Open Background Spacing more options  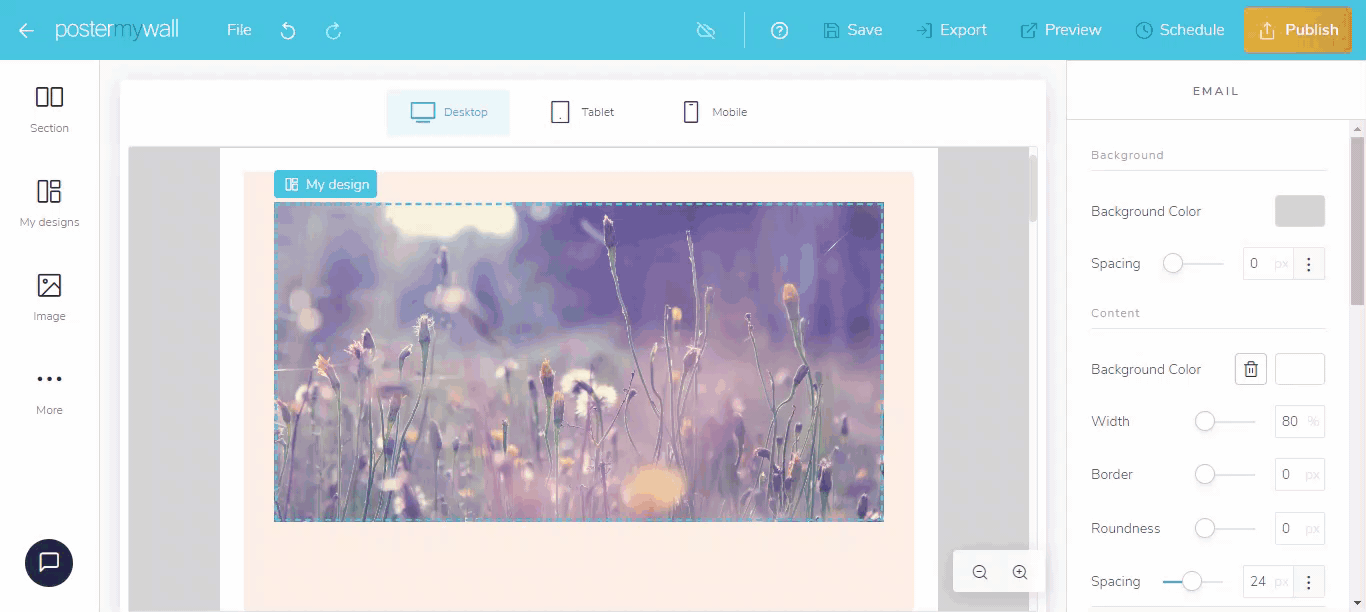[1309, 264]
